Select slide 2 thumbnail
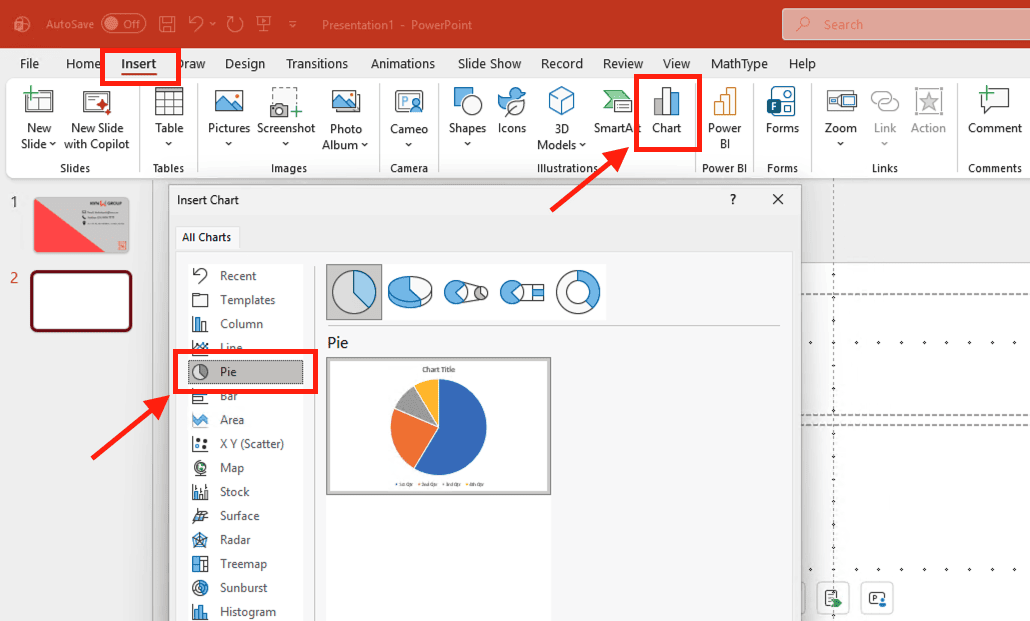The height and width of the screenshot is (621, 1030). (81, 301)
